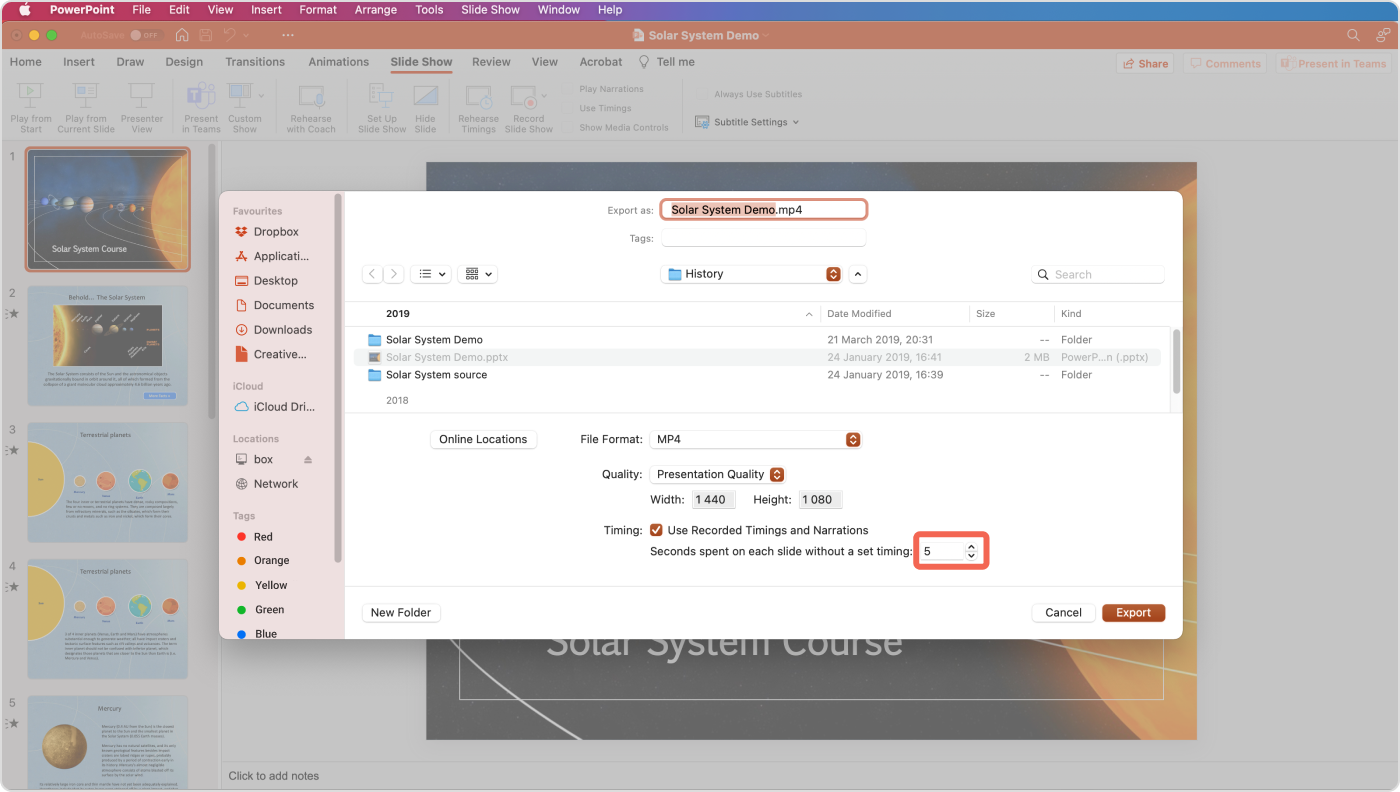The image size is (1400, 792).
Task: Open the Quality dropdown
Action: [x=717, y=474]
